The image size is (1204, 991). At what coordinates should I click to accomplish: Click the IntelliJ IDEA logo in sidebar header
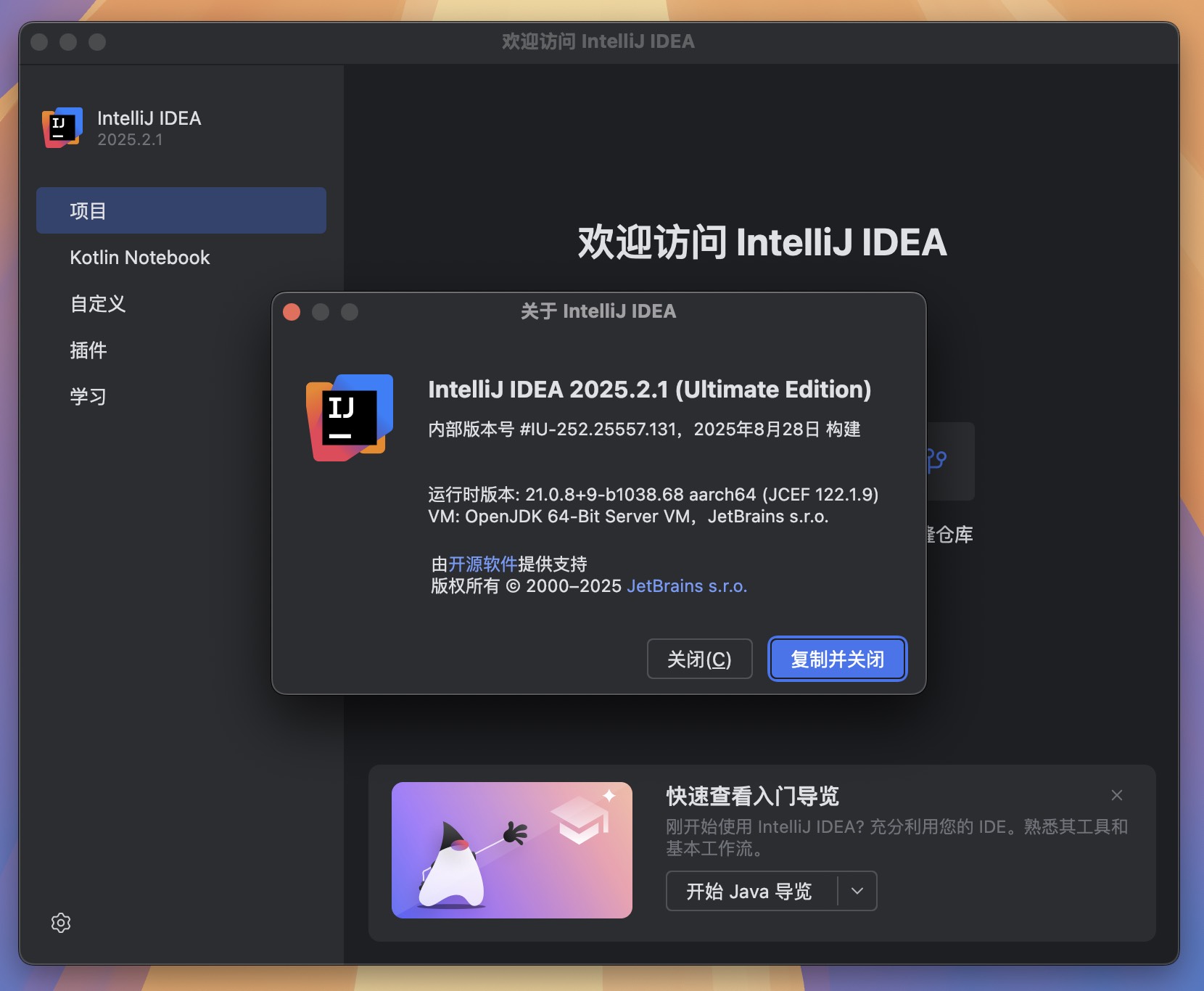pyautogui.click(x=62, y=128)
